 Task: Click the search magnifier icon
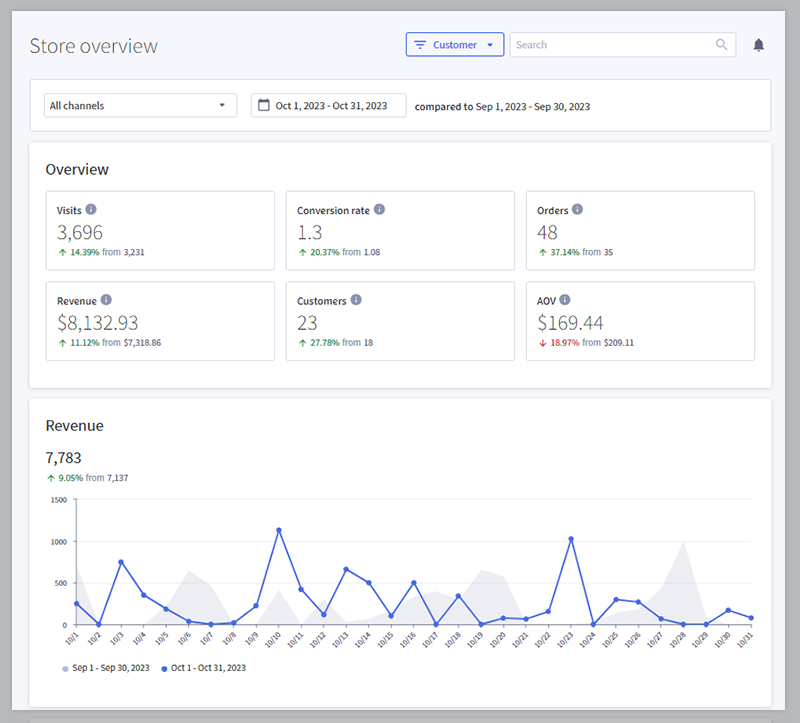[x=721, y=45]
